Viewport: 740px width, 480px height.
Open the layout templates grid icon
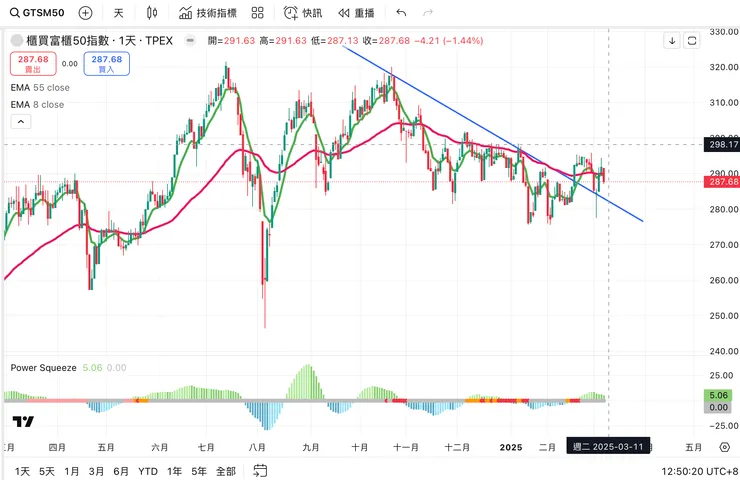point(258,13)
